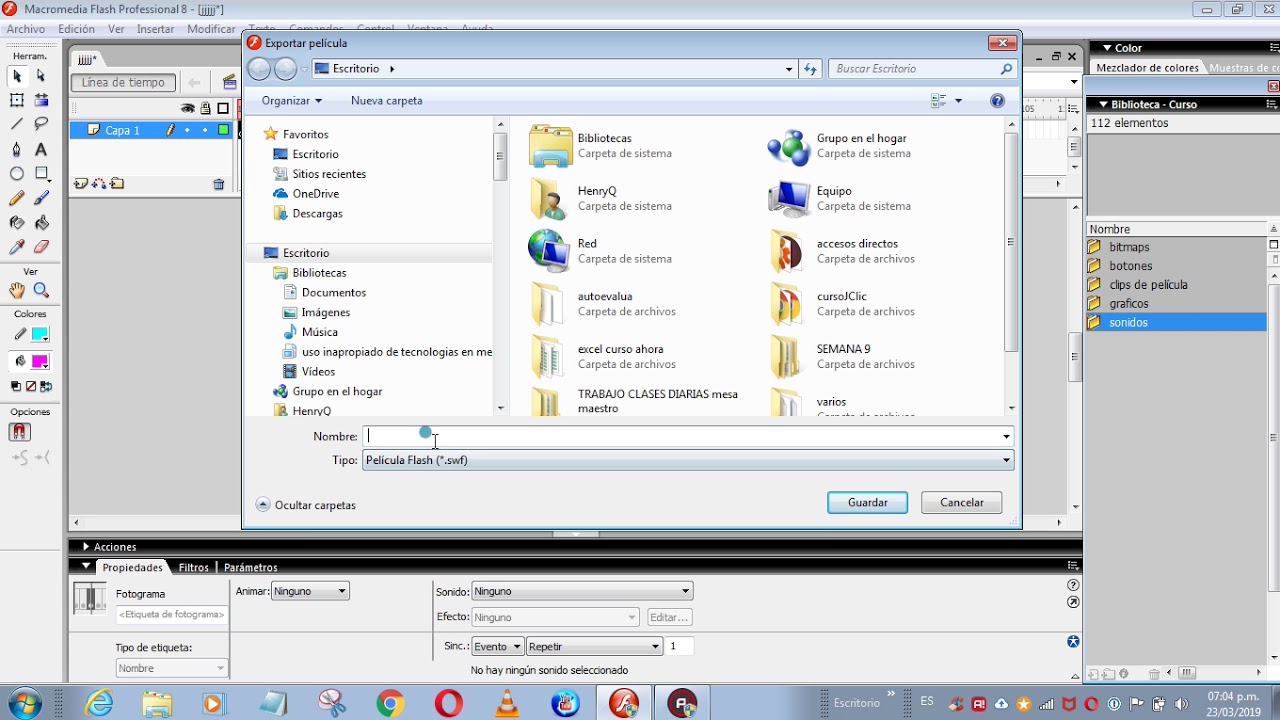Select the Paint Bucket tool

coord(41,222)
